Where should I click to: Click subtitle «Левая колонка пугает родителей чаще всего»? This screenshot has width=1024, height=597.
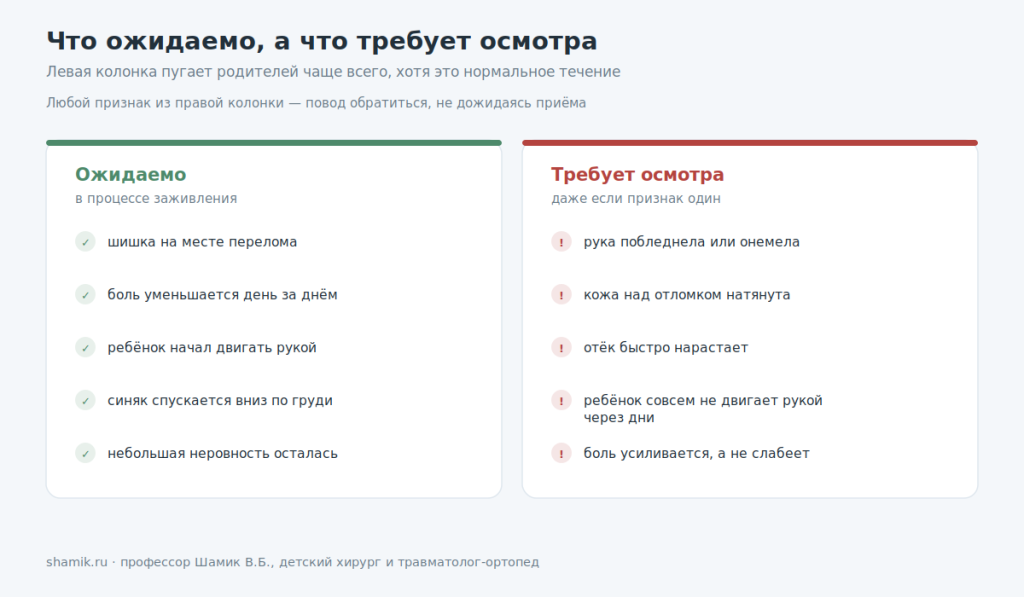(333, 72)
